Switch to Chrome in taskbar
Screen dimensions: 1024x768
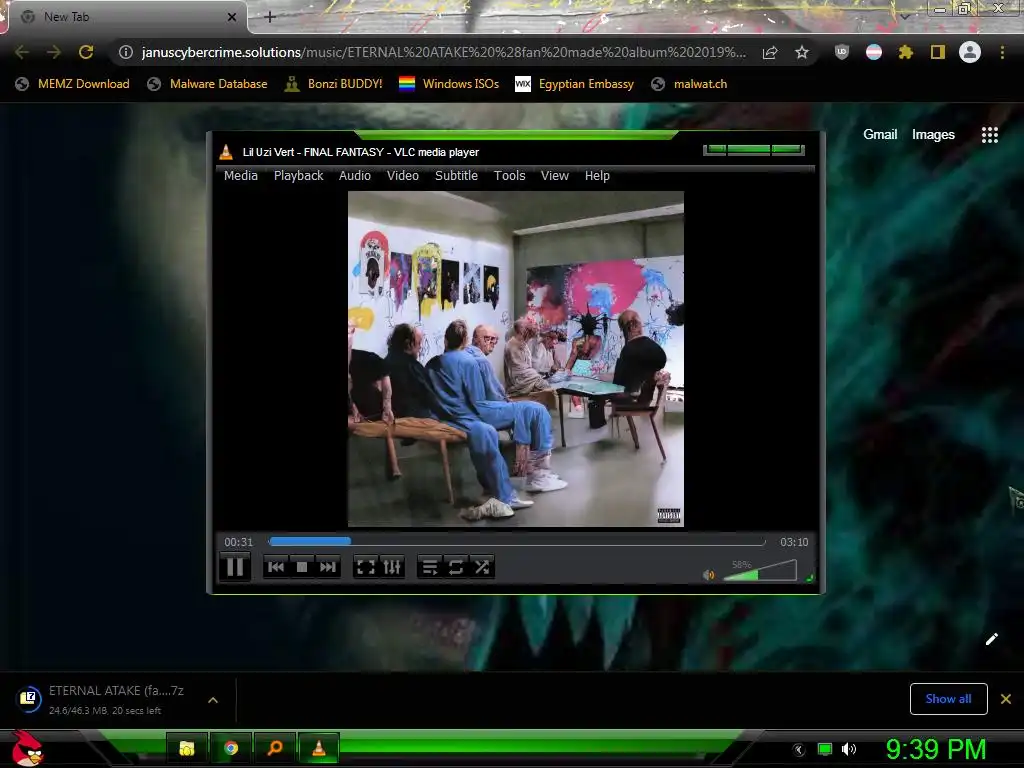click(231, 748)
